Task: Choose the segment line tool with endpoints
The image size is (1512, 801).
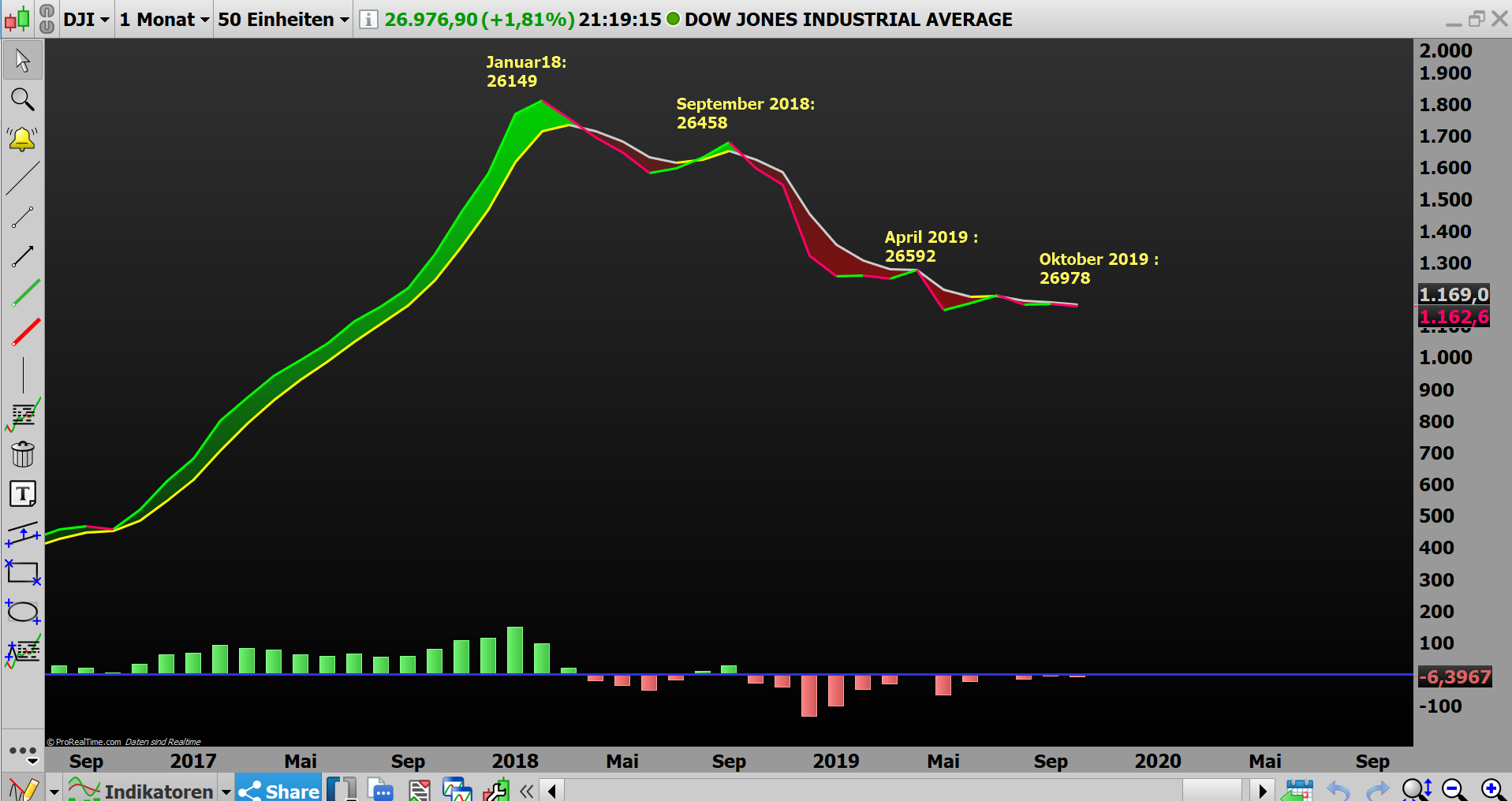Action: click(x=23, y=217)
